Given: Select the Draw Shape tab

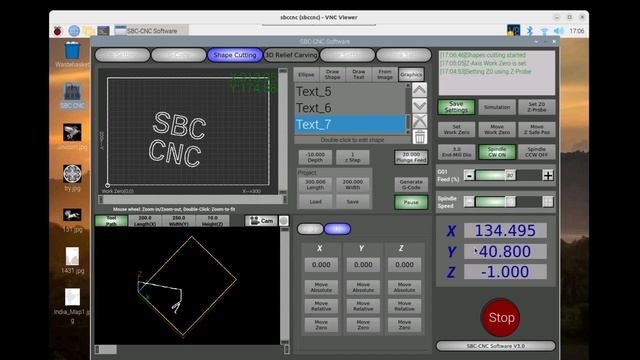Looking at the screenshot, I should pos(332,74).
